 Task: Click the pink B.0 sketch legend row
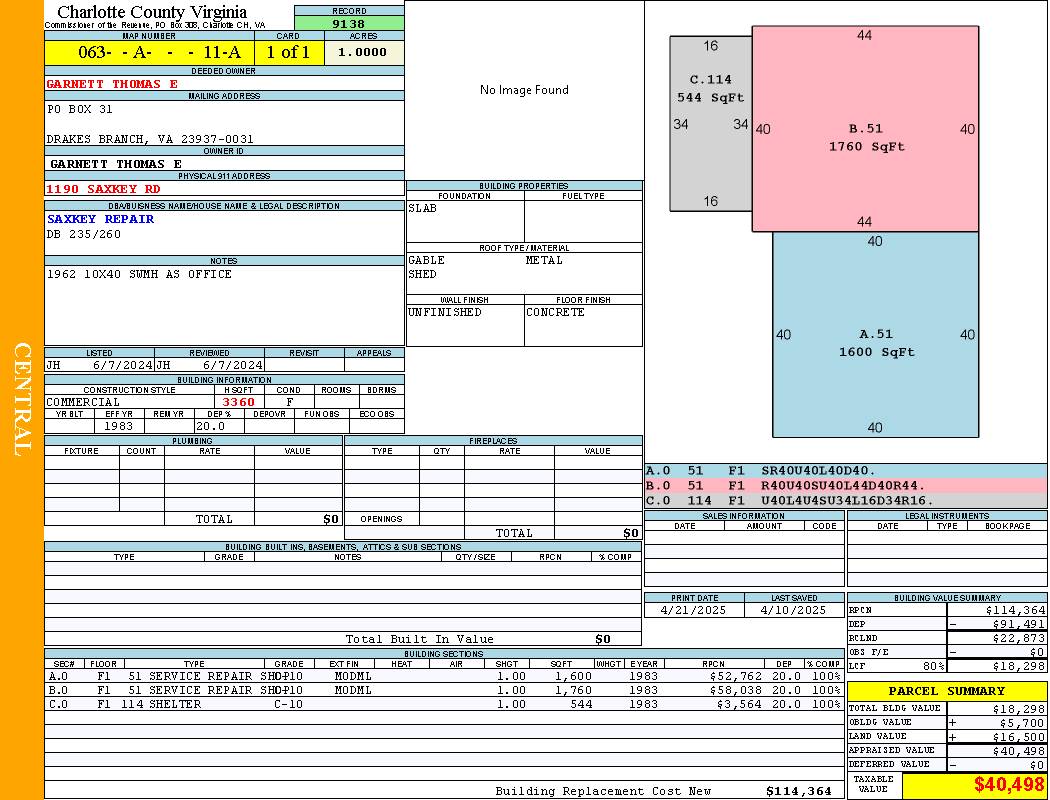pos(845,485)
